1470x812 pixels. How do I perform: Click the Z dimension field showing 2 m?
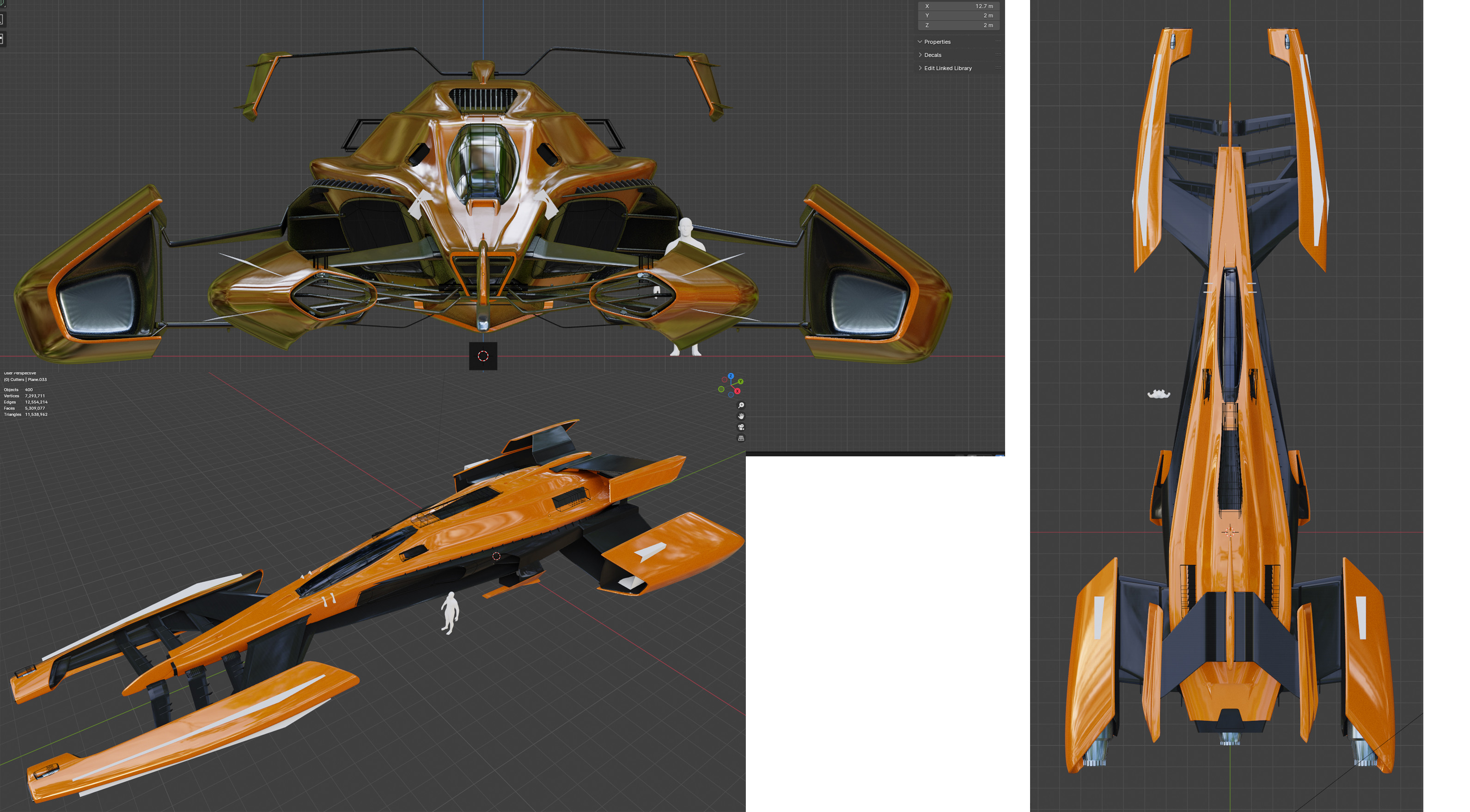(x=959, y=25)
